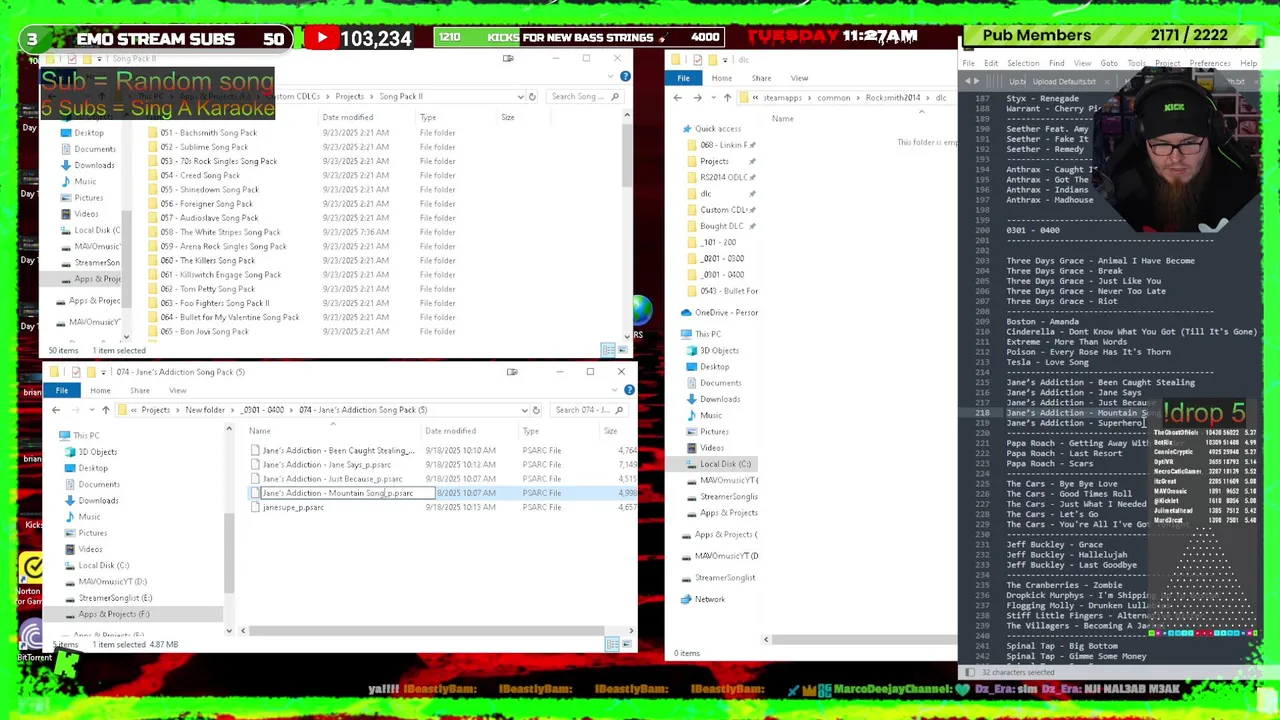Click the _0301 - 0400 breadcrumb
This screenshot has width=1280, height=720.
(263, 410)
